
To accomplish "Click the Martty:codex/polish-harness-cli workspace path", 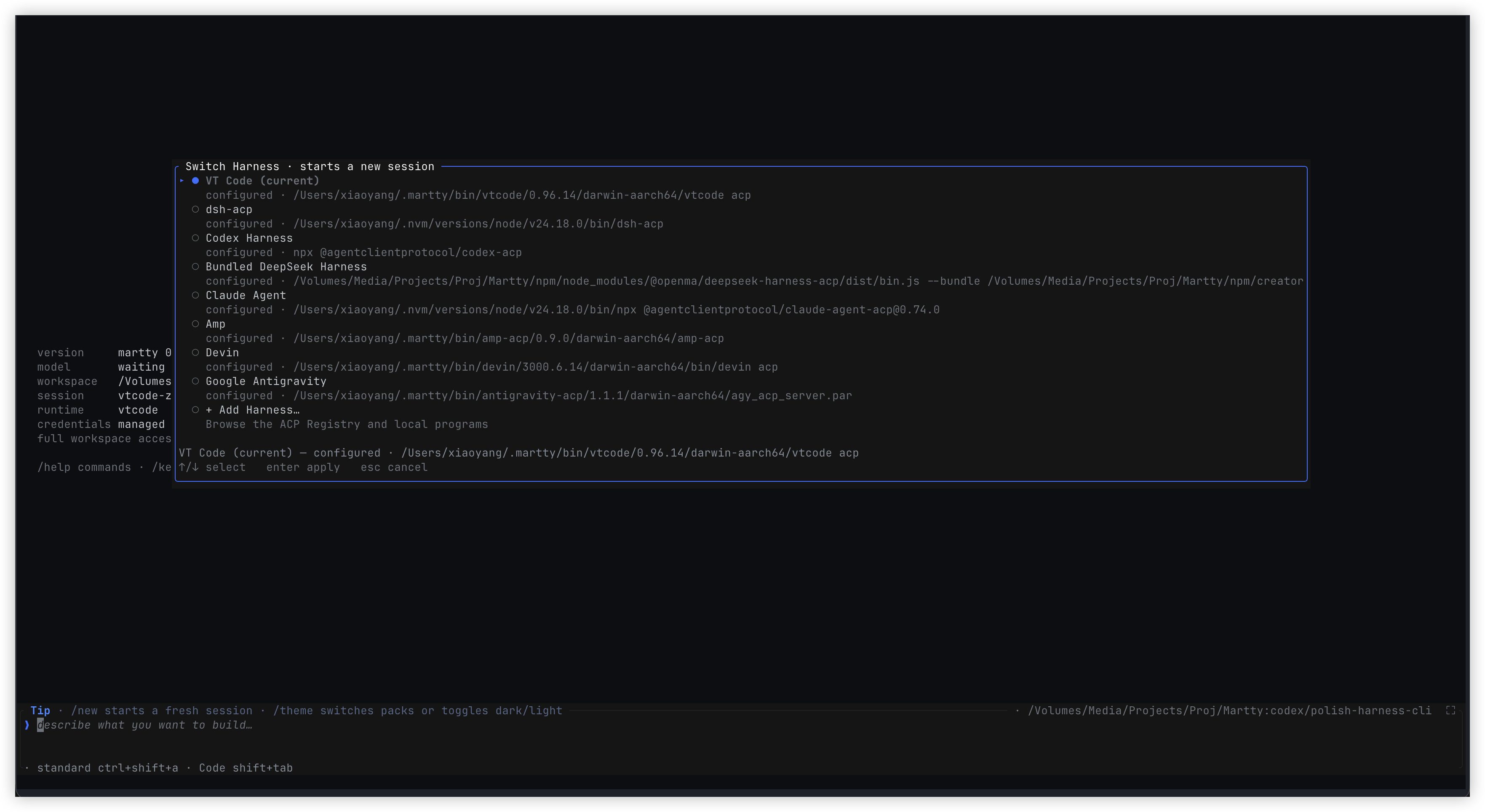I will coord(1230,710).
